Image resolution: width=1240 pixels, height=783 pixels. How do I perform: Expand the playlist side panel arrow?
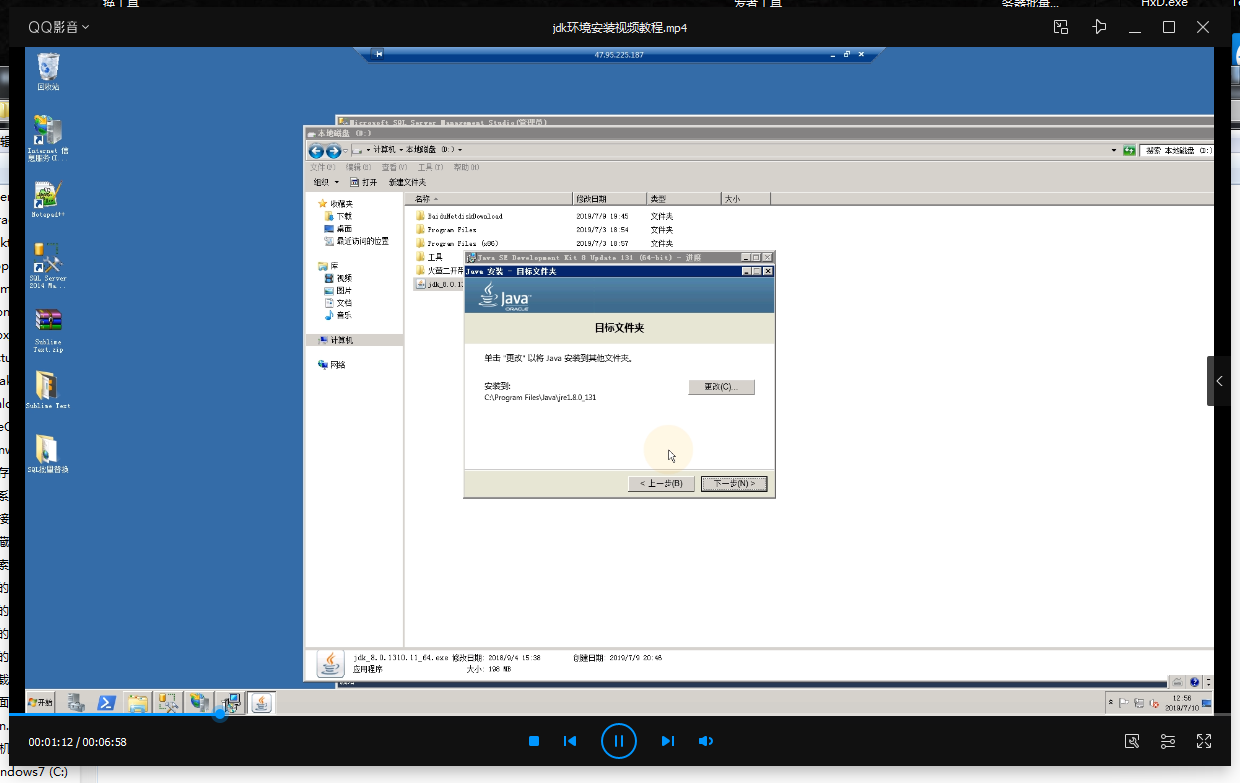click(1219, 381)
